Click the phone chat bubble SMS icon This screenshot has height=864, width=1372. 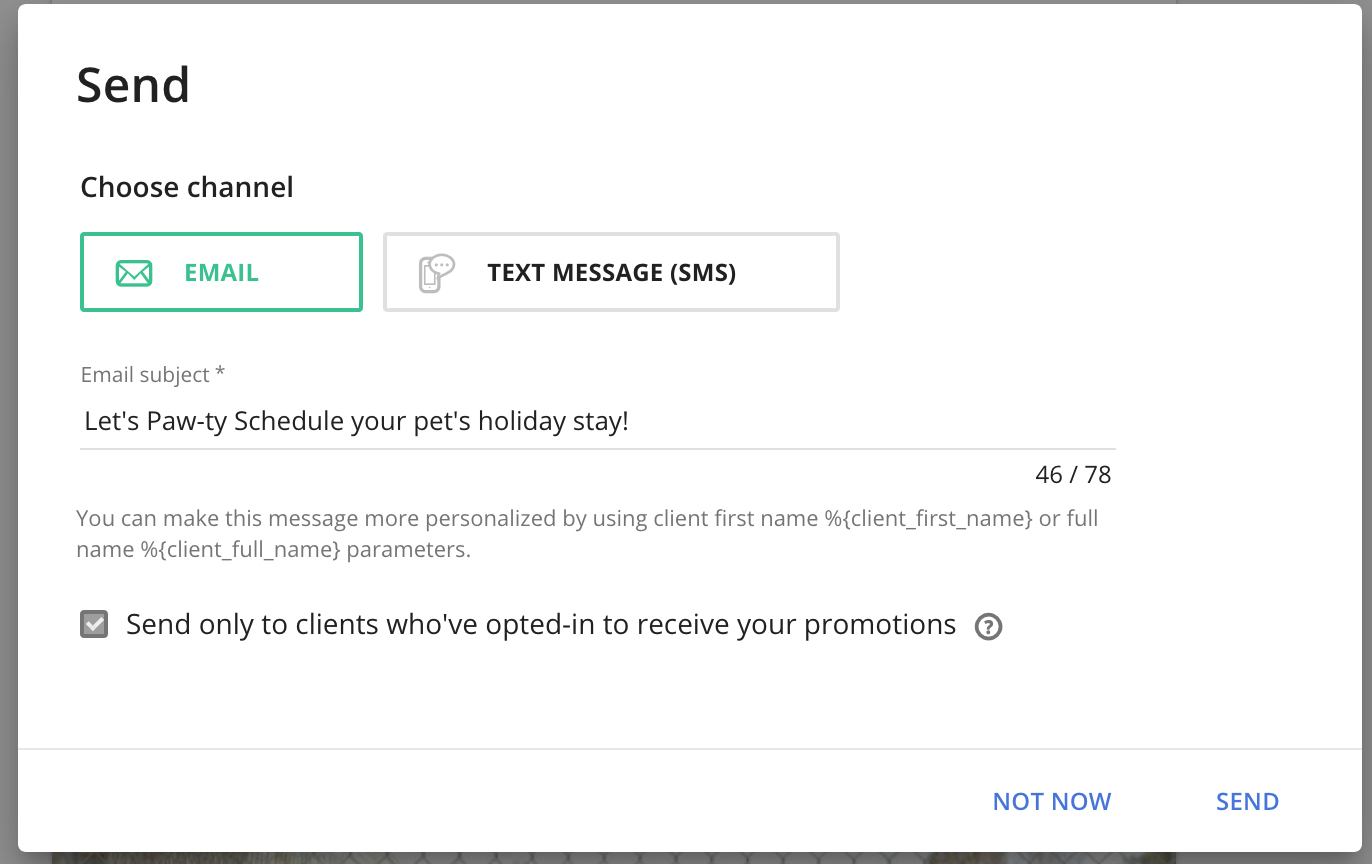tap(436, 273)
